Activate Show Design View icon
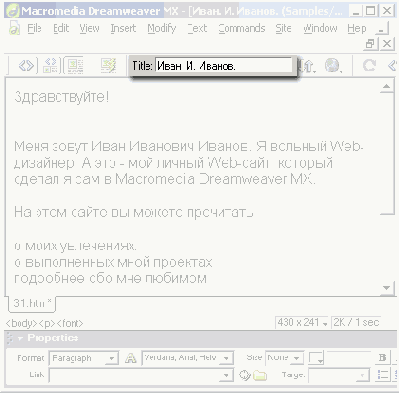399x393 pixels. pos(75,65)
